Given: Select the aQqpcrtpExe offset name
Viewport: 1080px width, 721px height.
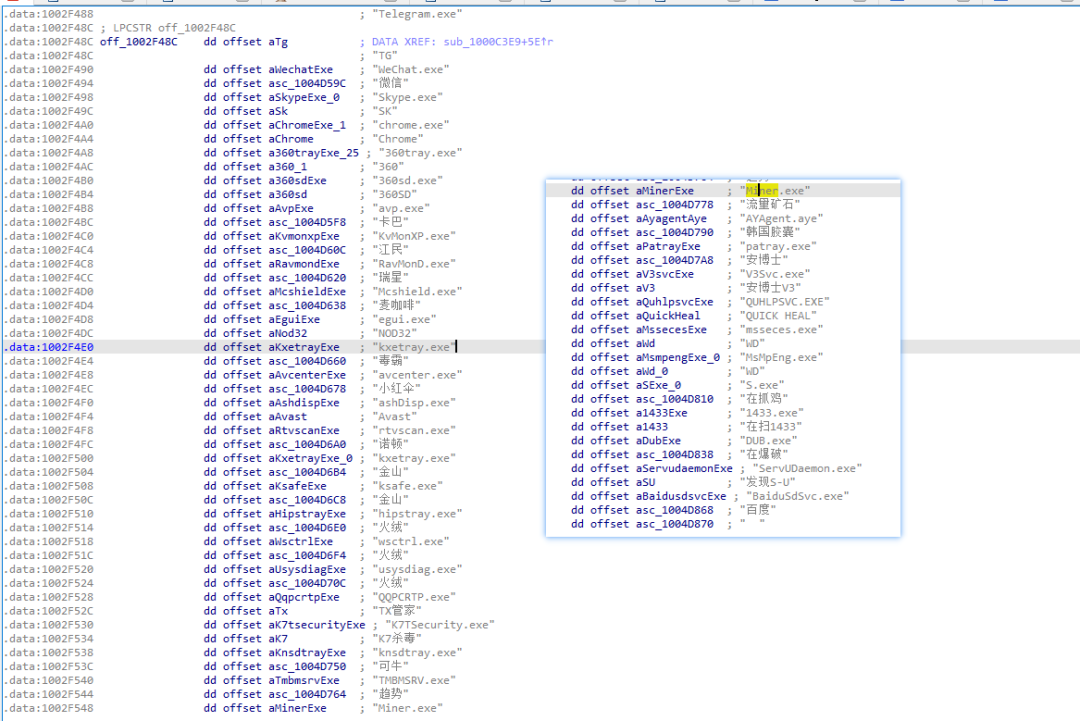Looking at the screenshot, I should [304, 597].
